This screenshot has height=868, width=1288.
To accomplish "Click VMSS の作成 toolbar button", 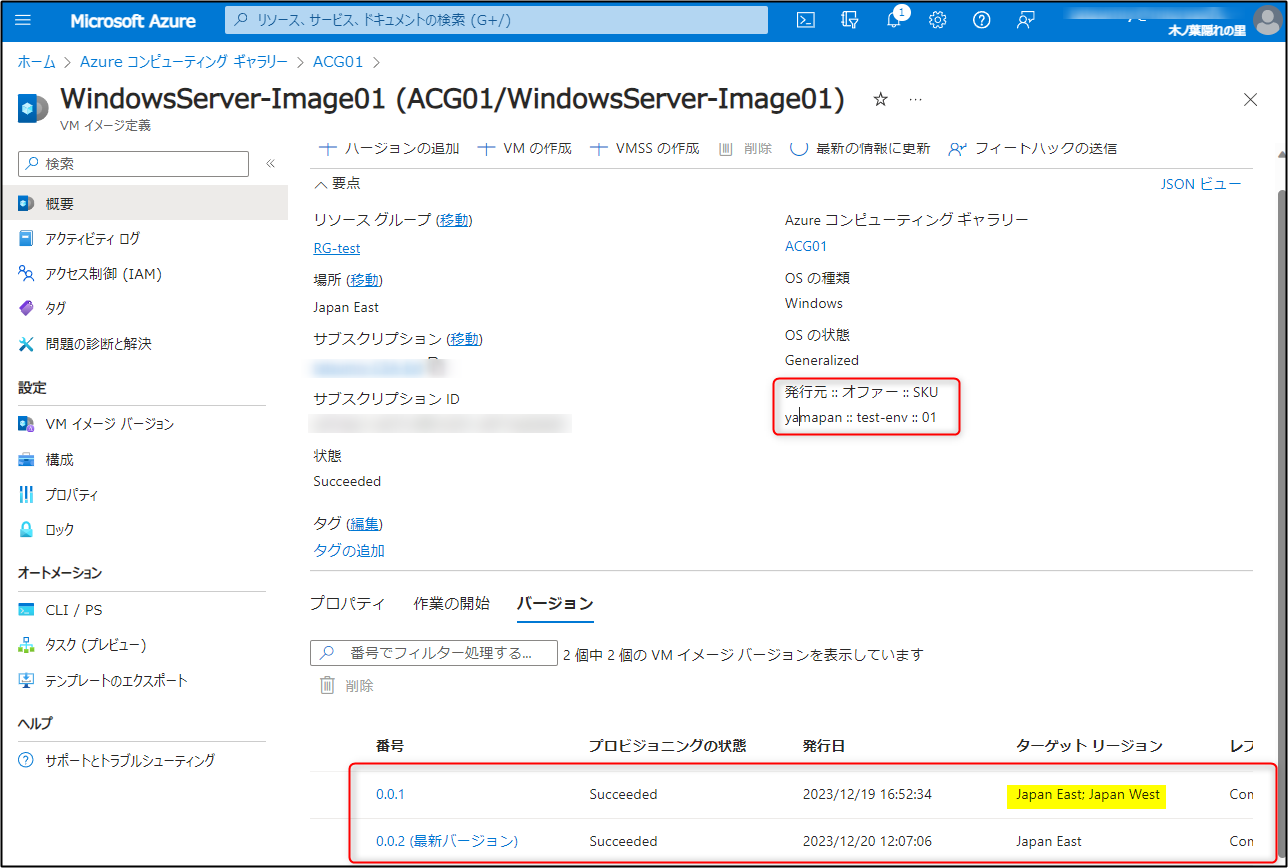I will click(x=644, y=148).
